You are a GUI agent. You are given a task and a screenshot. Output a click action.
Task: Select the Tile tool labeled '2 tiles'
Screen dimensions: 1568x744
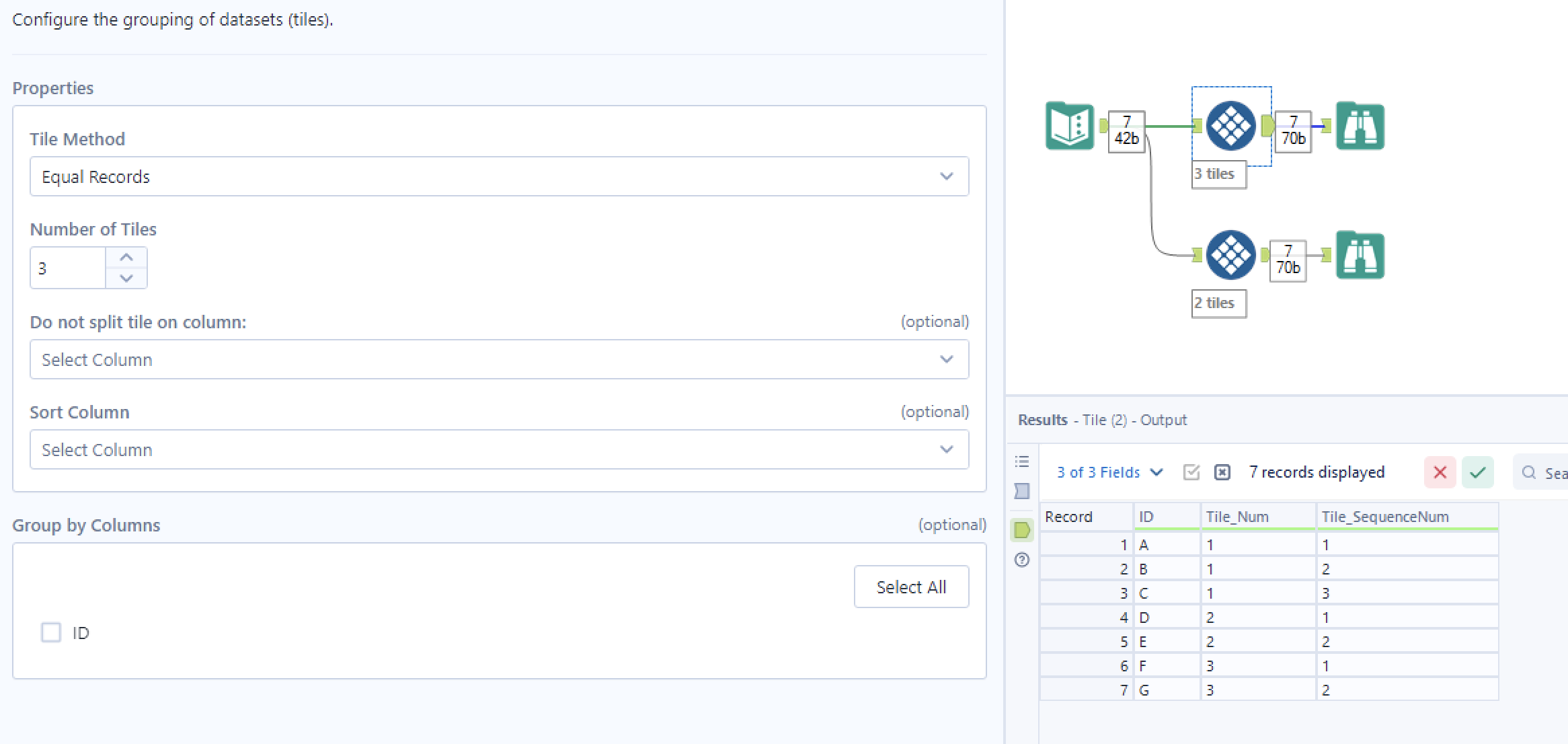click(1230, 254)
